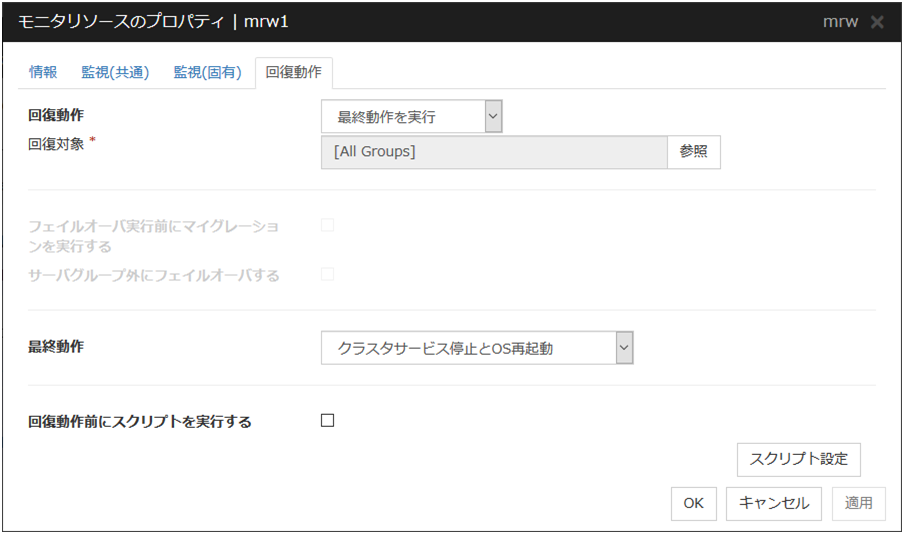Open the 回復動作 dropdown showing 最終動作を実行
The image size is (904, 534).
pyautogui.click(x=411, y=117)
